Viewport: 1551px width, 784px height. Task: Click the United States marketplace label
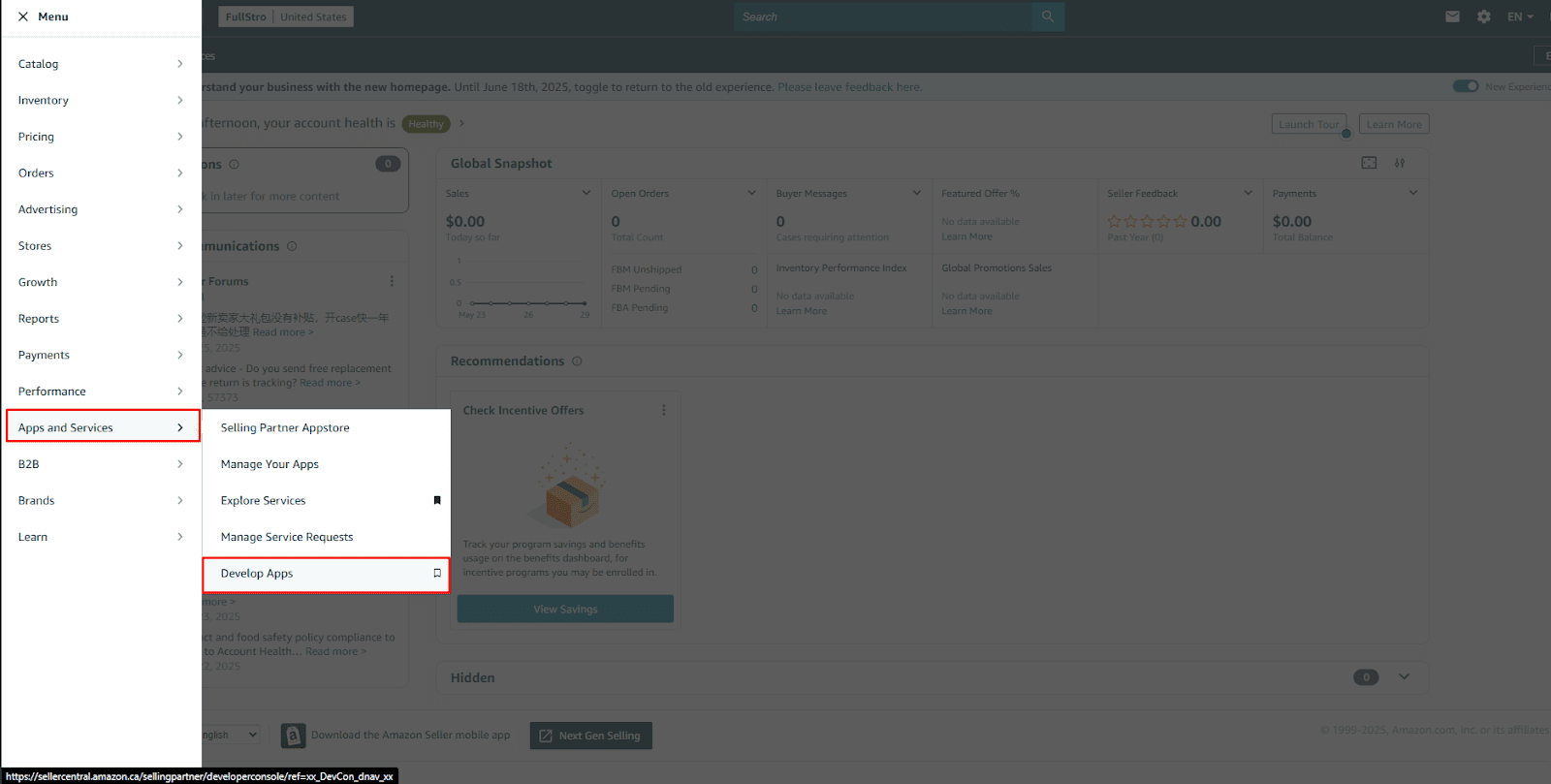pos(313,16)
